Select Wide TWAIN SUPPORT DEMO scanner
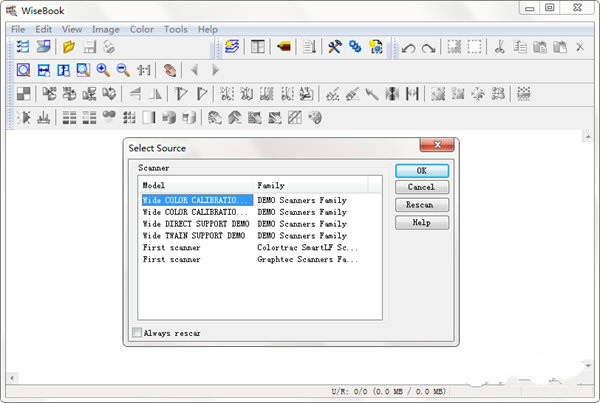600x403 pixels. [x=194, y=236]
